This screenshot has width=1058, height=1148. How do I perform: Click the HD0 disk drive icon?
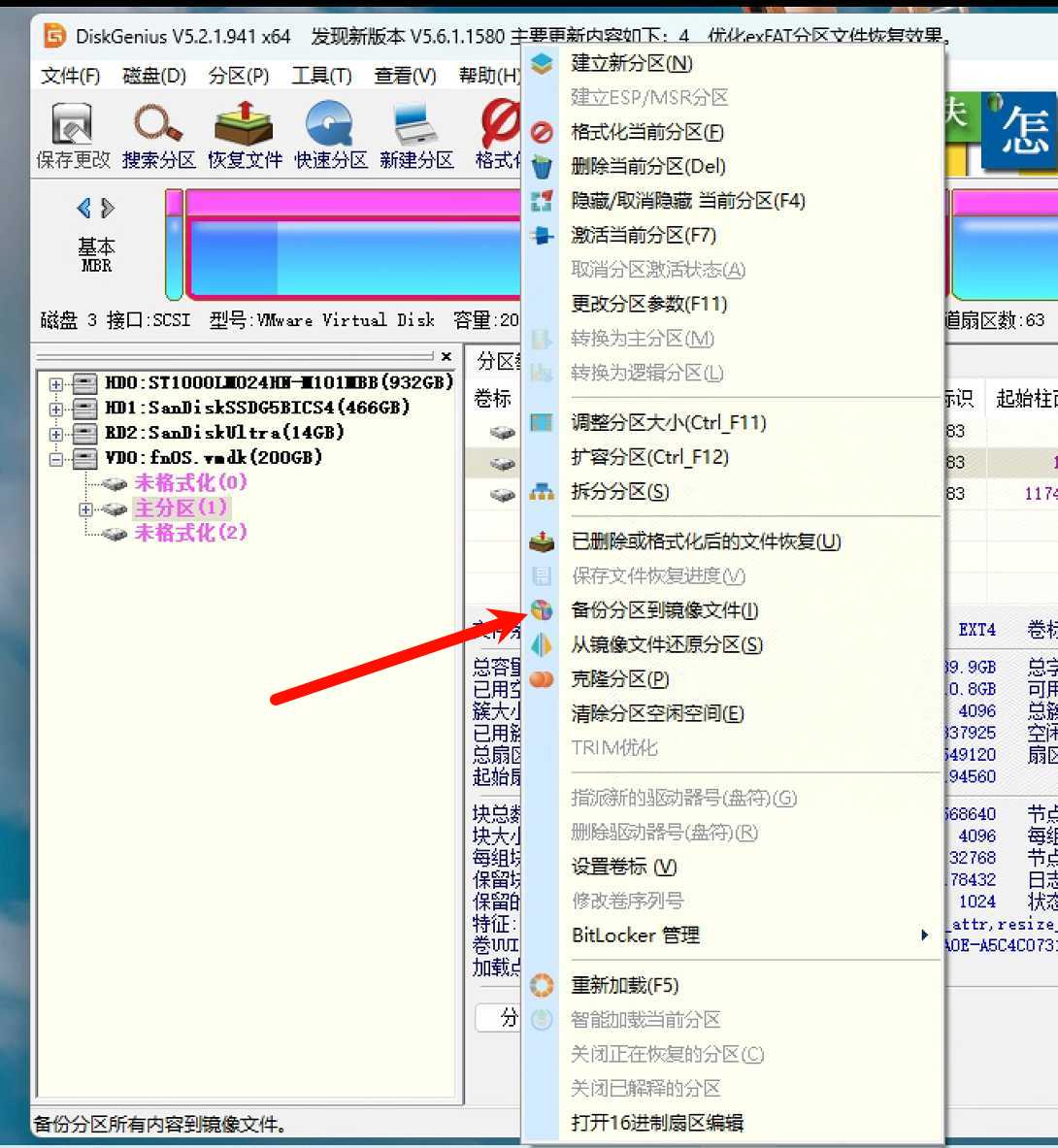point(84,383)
